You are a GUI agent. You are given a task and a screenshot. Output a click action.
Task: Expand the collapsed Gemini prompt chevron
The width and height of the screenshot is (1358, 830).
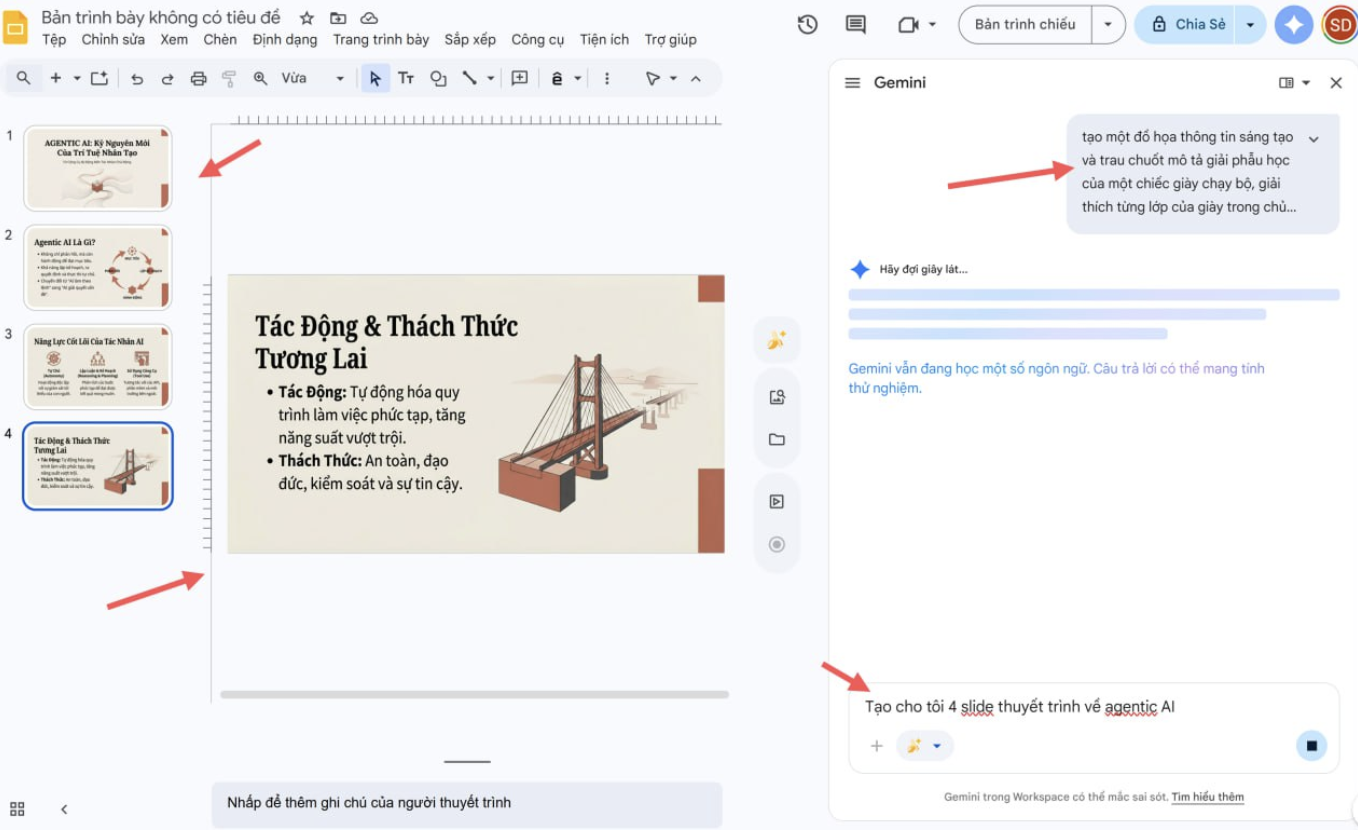pyautogui.click(x=1314, y=138)
